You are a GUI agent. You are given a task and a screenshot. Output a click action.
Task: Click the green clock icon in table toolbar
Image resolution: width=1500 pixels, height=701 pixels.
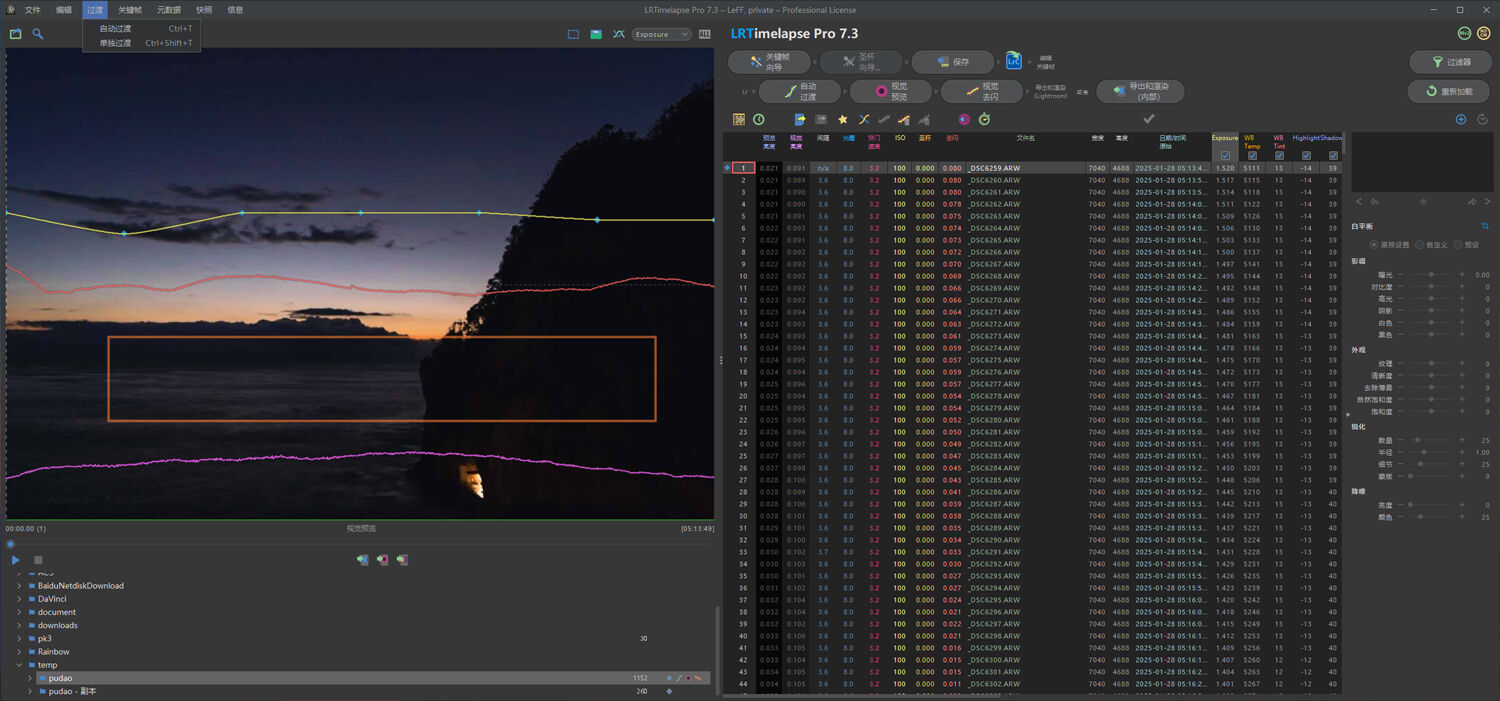pos(759,120)
